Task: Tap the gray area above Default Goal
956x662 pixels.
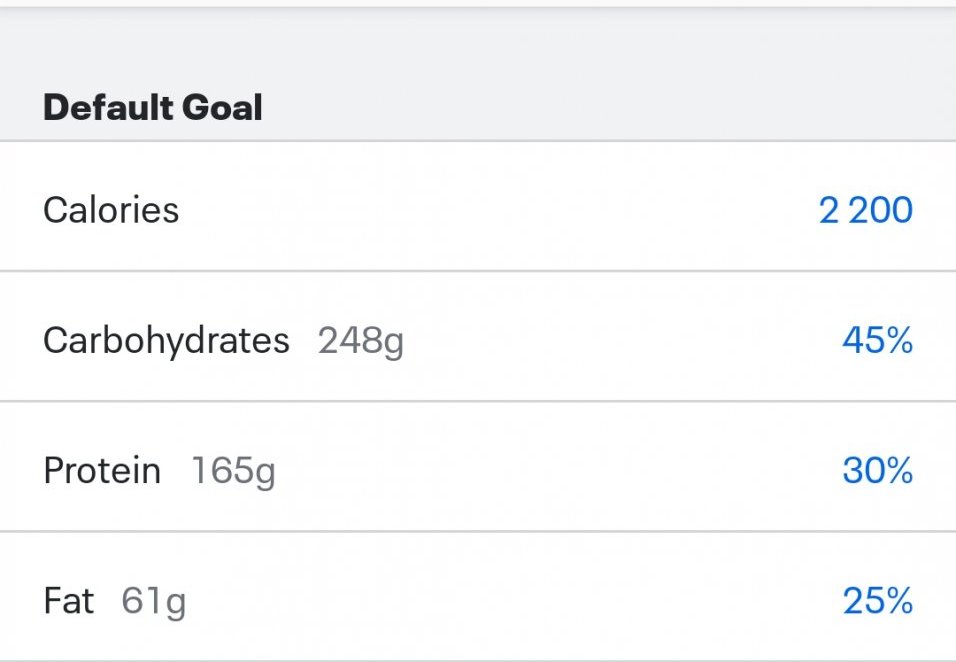Action: [x=478, y=45]
